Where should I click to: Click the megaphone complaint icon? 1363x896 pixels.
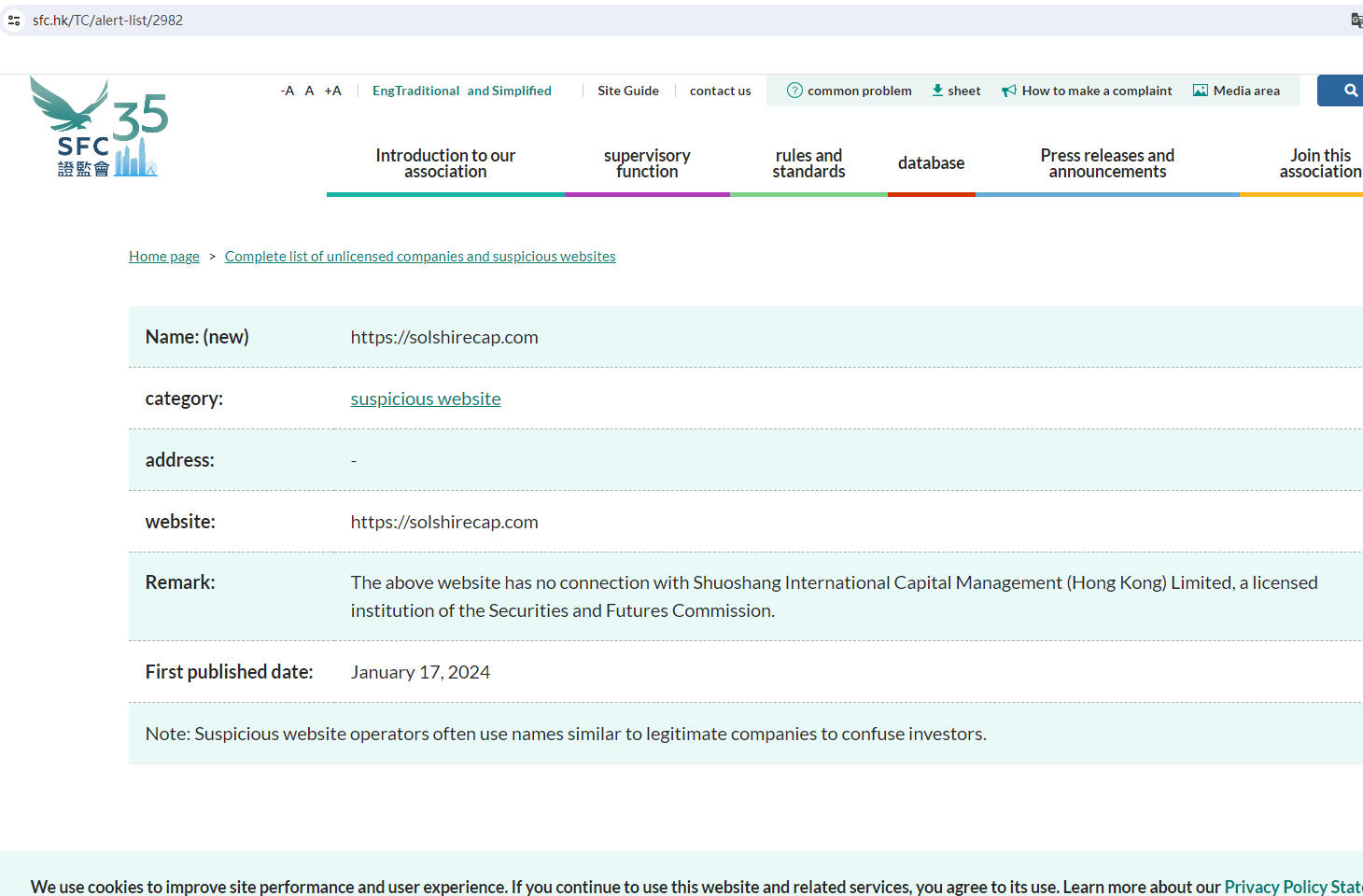tap(1009, 91)
